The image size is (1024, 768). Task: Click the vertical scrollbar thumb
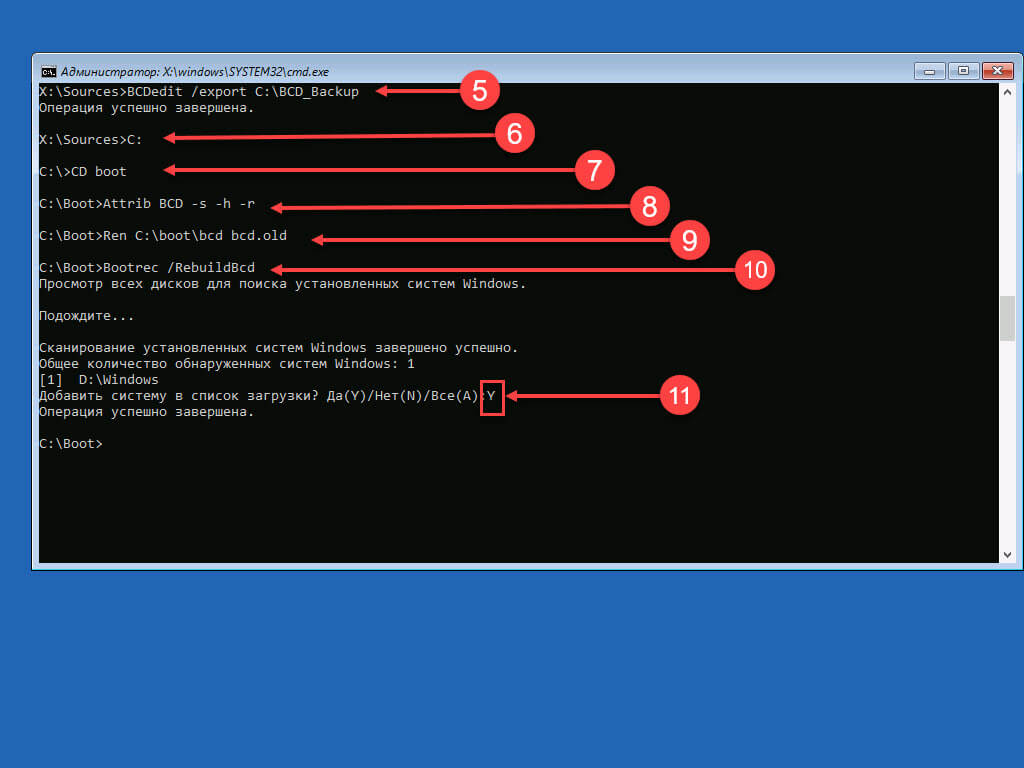(1007, 318)
